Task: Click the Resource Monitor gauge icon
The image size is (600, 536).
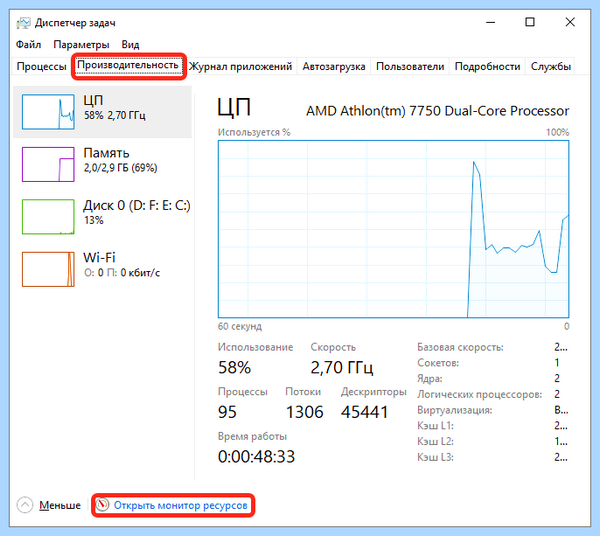Action: [x=103, y=505]
